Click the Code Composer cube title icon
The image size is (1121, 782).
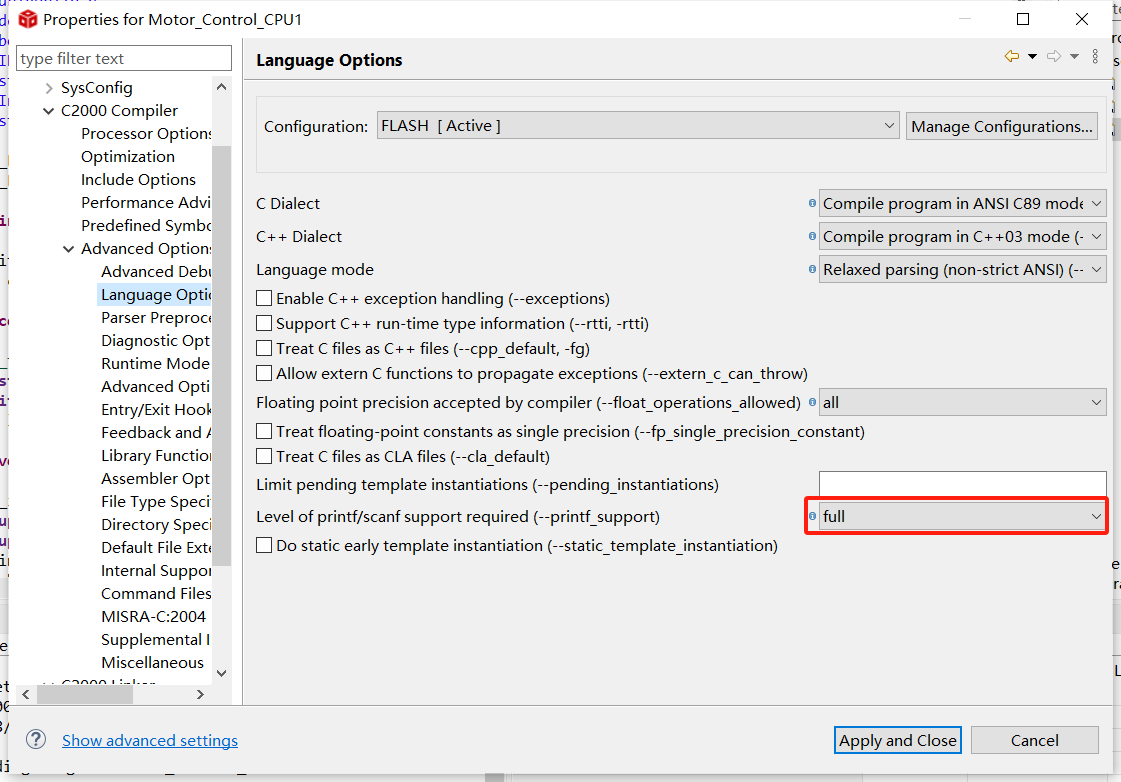28,19
